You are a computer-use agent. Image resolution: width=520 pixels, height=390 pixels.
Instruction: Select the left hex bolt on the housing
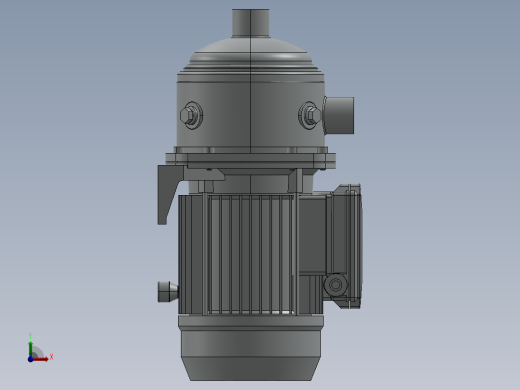click(191, 115)
